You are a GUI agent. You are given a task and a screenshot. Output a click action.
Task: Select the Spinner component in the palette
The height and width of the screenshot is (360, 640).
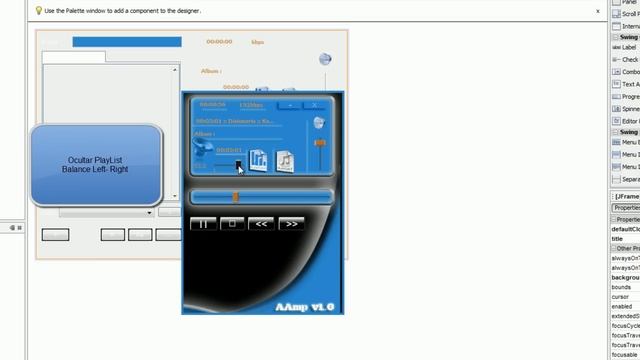pyautogui.click(x=625, y=109)
